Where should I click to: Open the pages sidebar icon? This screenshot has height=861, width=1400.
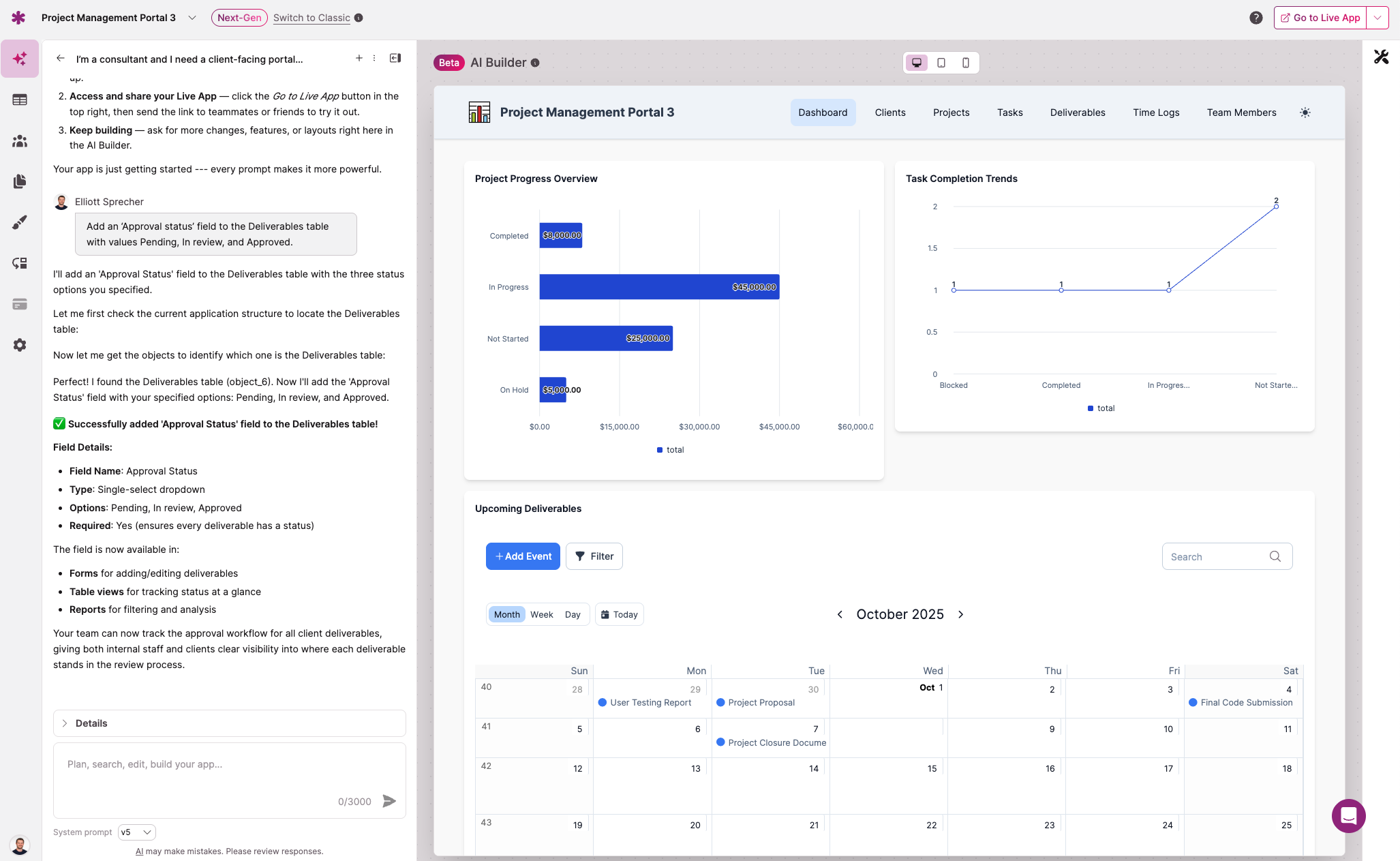click(20, 181)
